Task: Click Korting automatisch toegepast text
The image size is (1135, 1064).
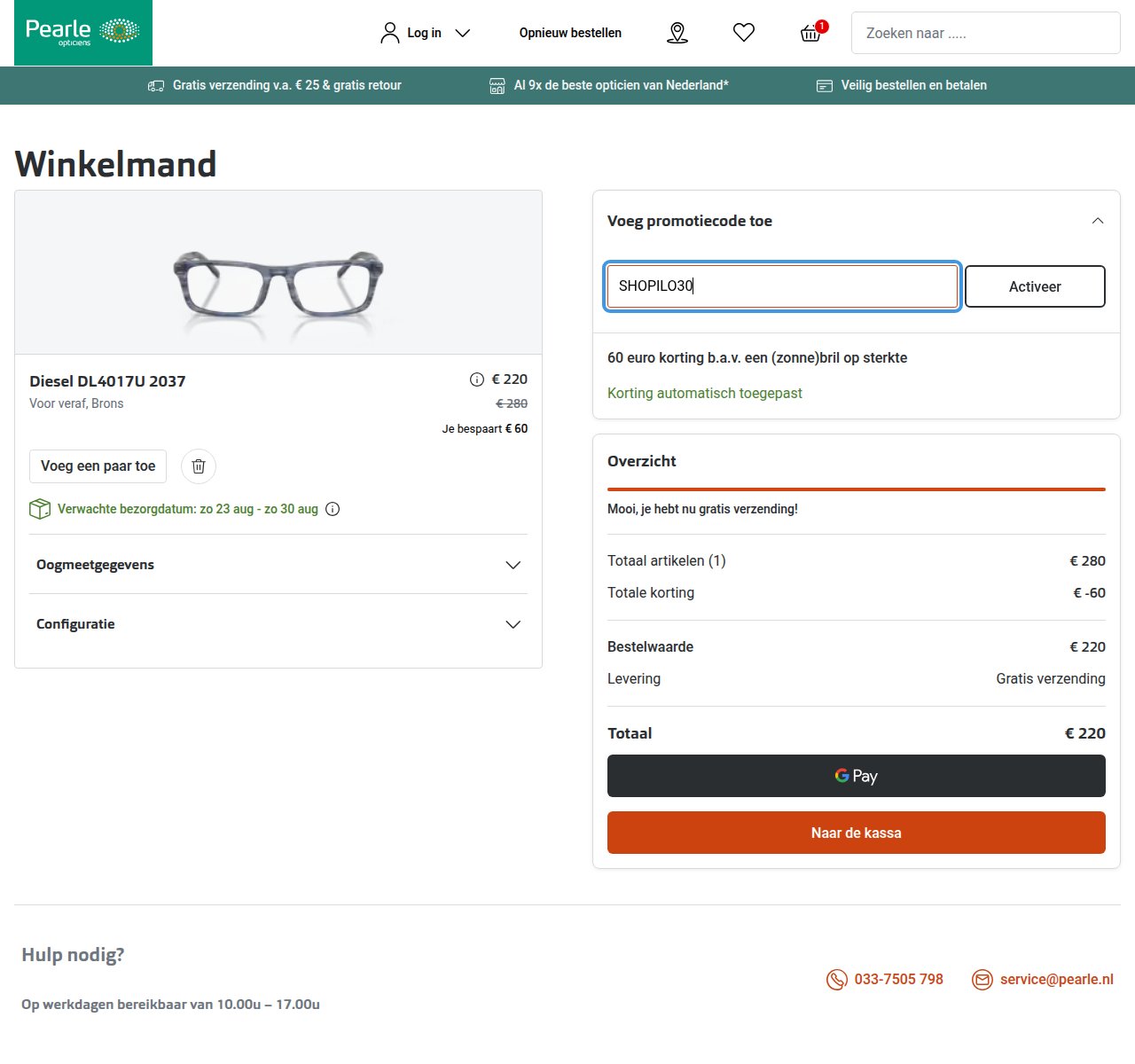Action: 705,393
